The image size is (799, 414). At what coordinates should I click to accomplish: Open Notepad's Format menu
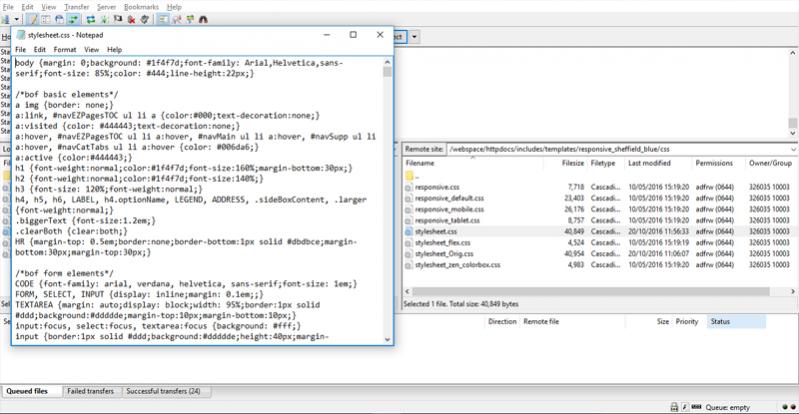coord(65,49)
